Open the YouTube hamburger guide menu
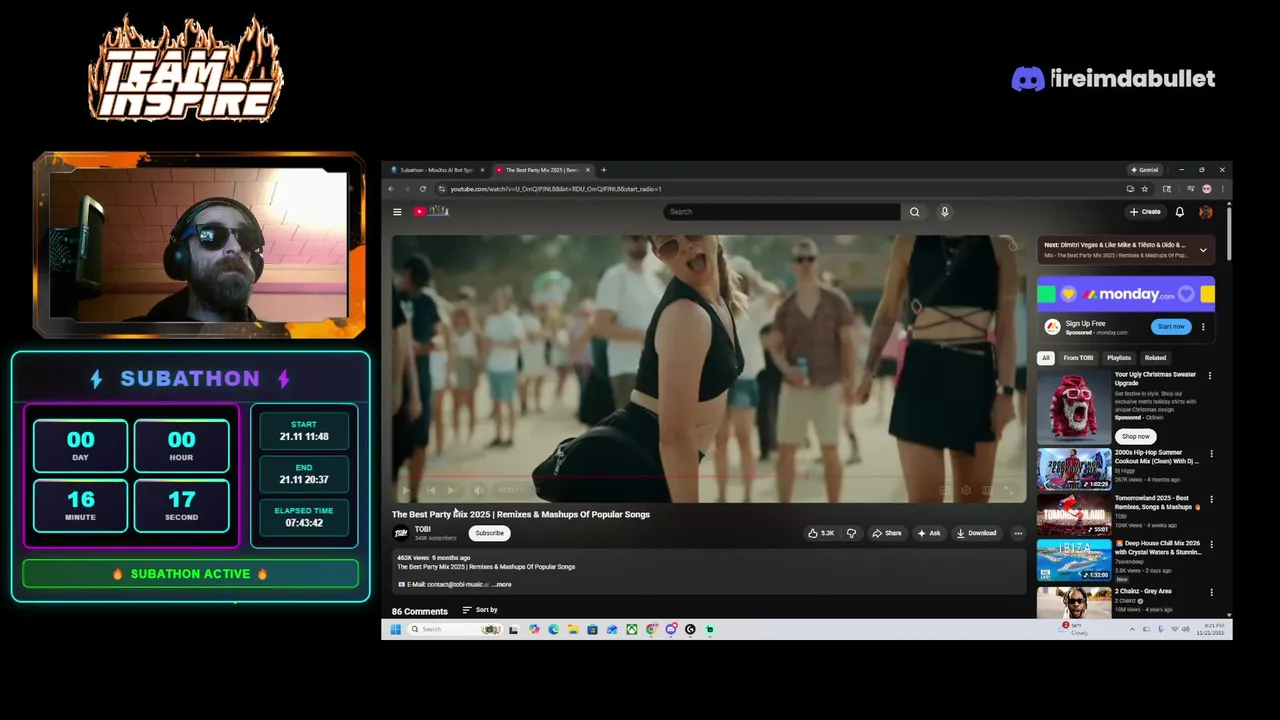The width and height of the screenshot is (1280, 720). tap(397, 212)
